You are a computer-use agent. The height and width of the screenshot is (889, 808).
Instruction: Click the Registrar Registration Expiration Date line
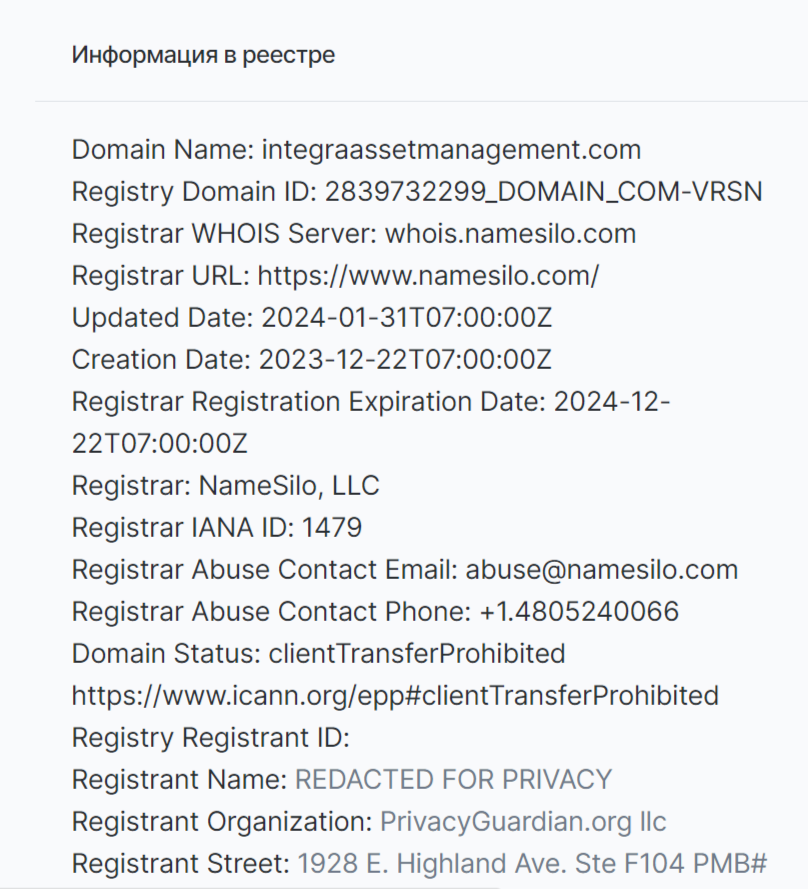coord(370,402)
